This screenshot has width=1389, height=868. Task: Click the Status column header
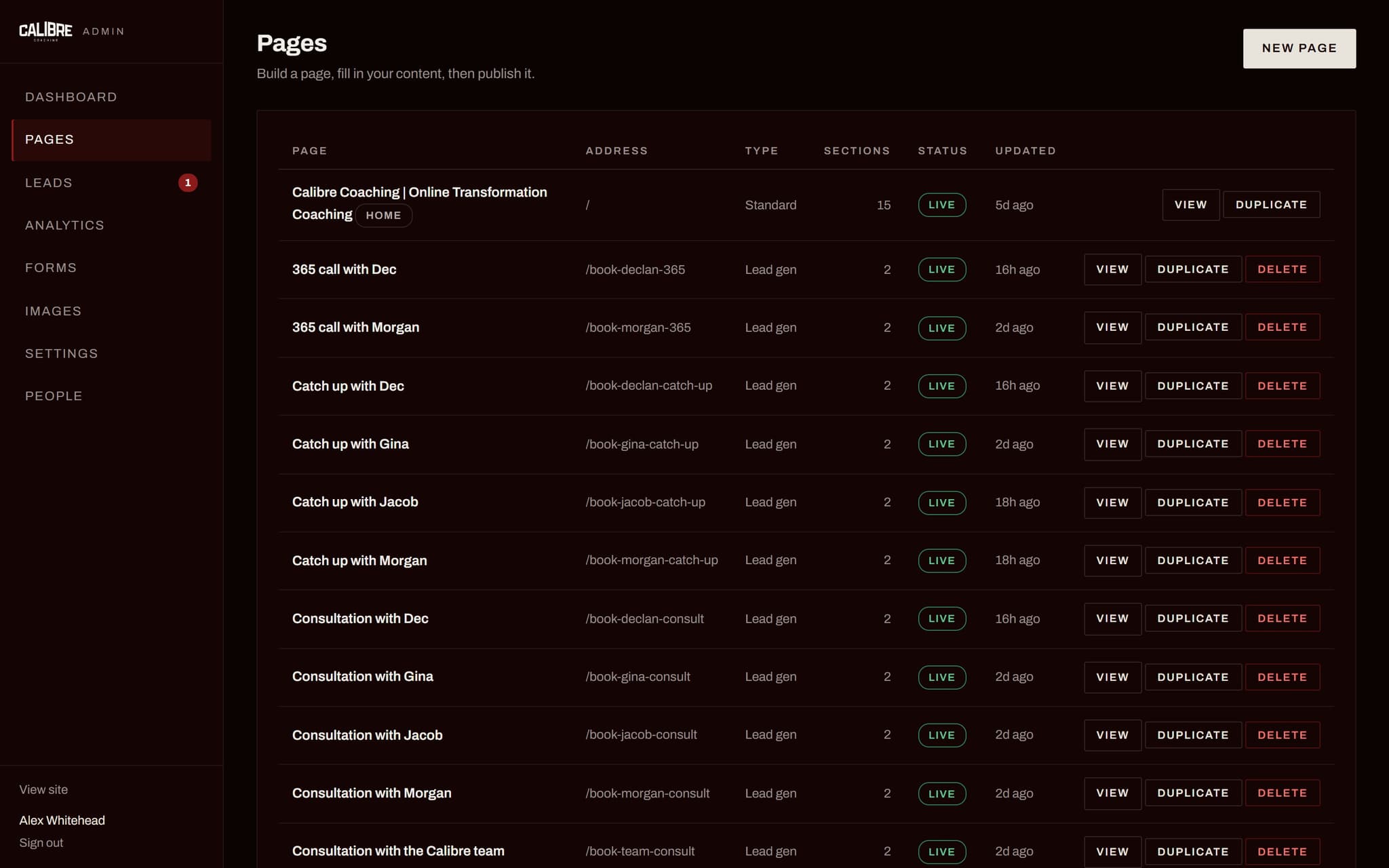pyautogui.click(x=942, y=151)
